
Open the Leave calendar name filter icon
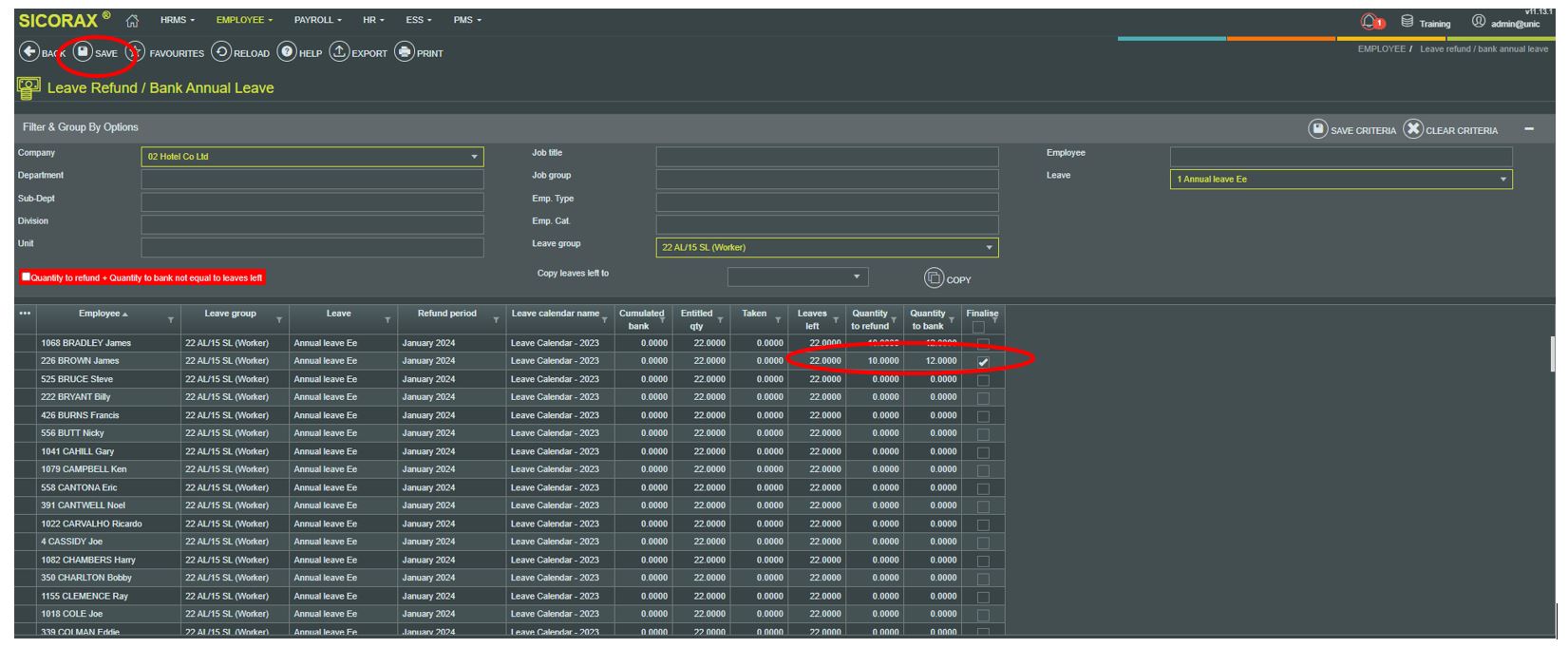point(605,320)
